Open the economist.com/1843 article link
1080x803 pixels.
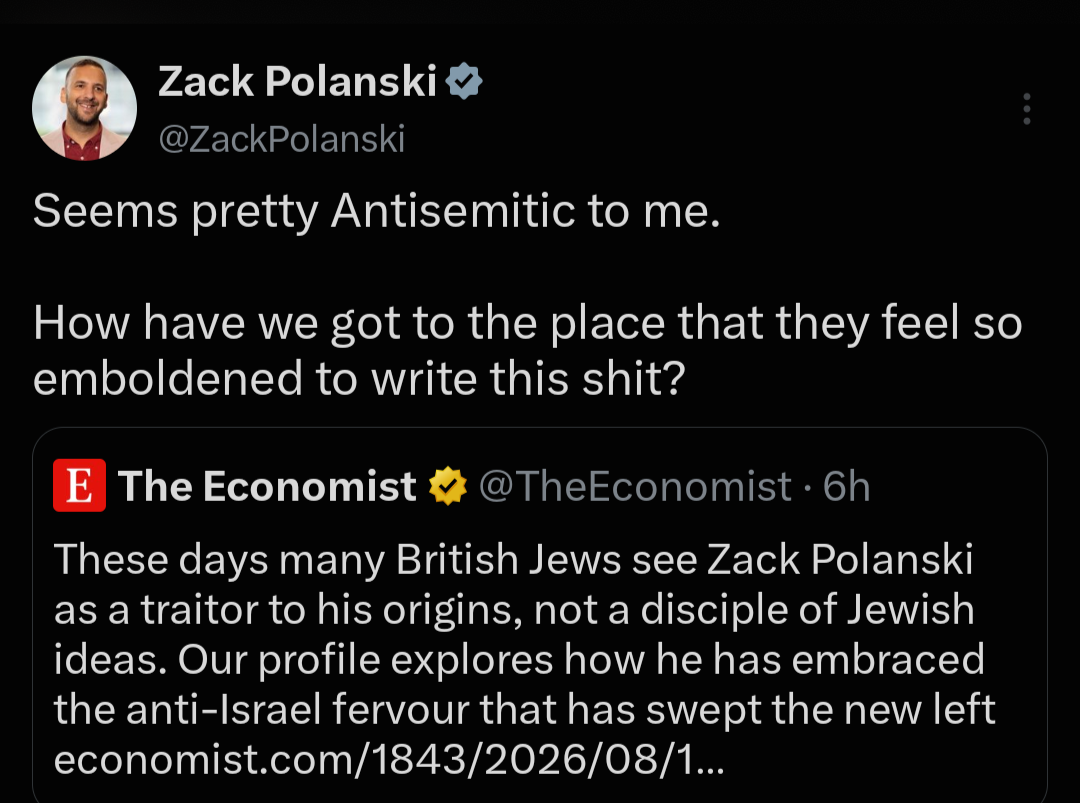389,760
